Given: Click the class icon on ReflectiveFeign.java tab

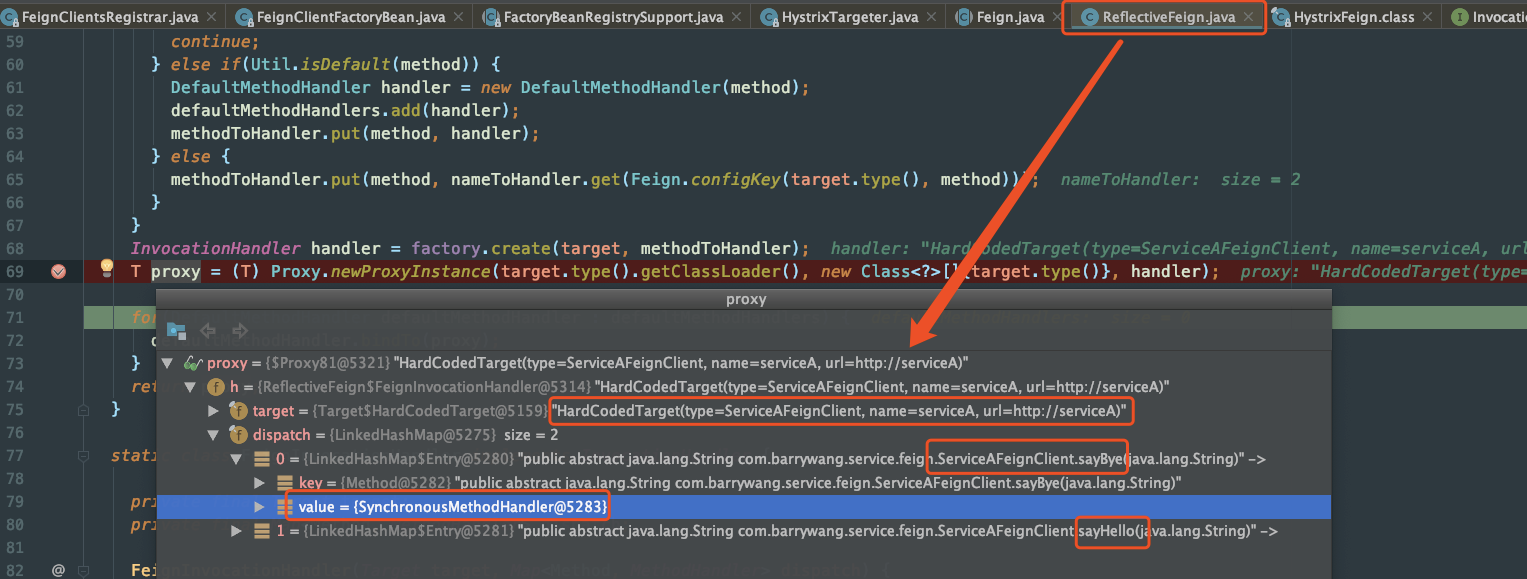Looking at the screenshot, I should 1089,17.
